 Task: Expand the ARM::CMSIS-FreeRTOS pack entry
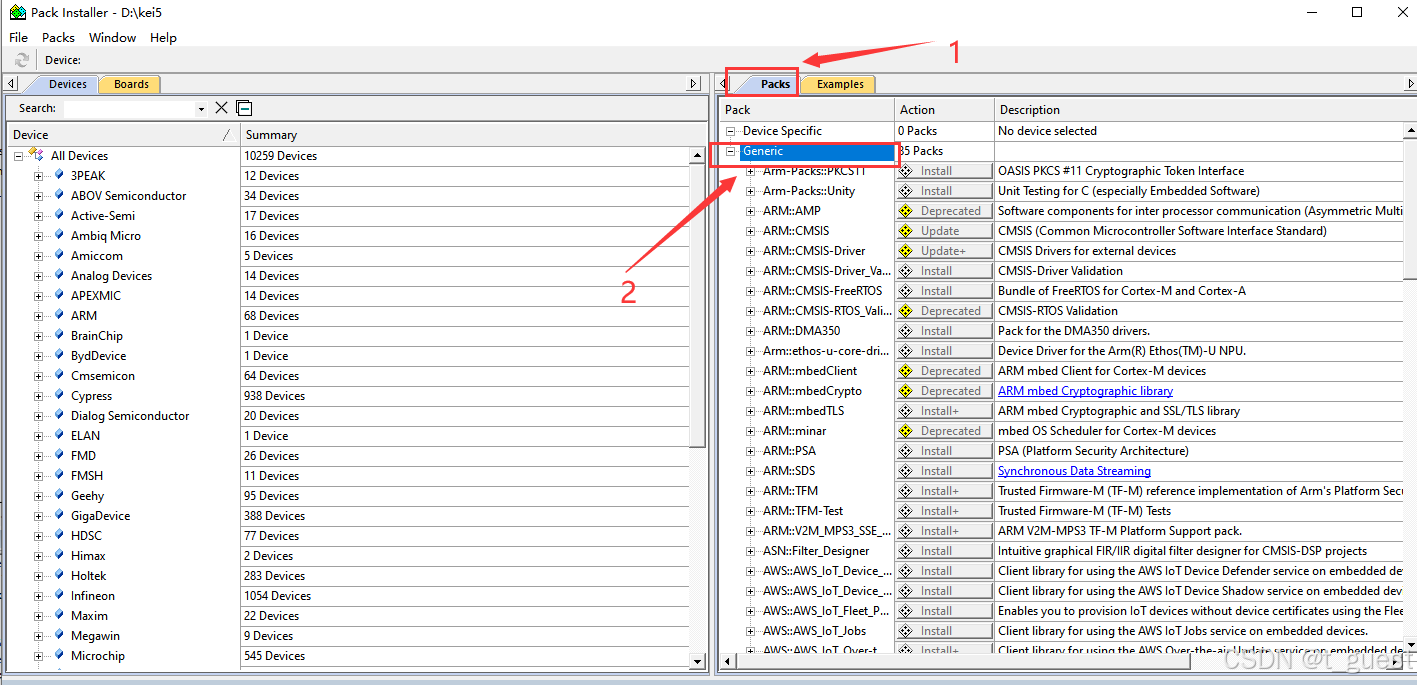click(x=750, y=291)
